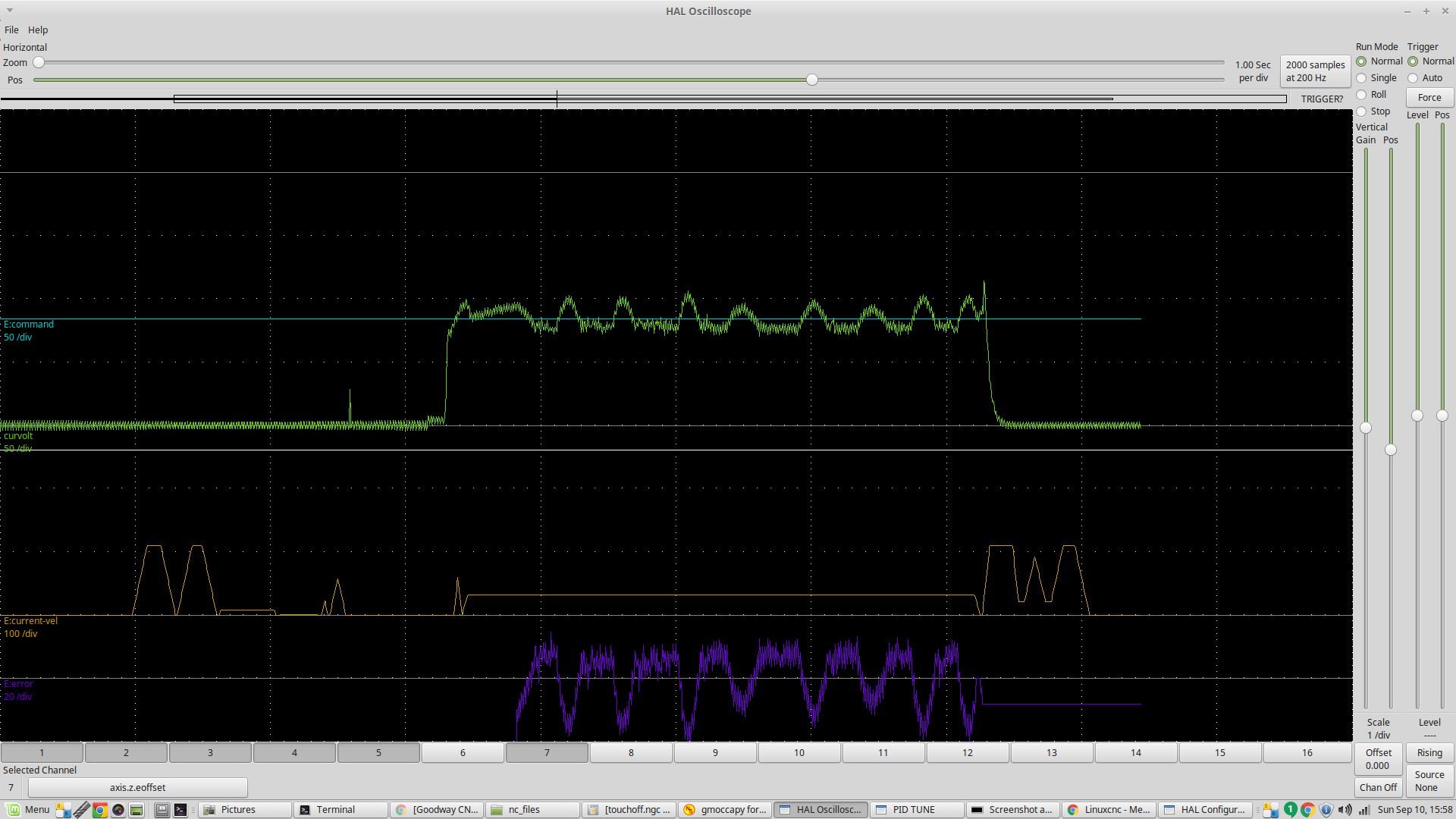Click the show desktop panel icon
The height and width of the screenshot is (819, 1456).
pyautogui.click(x=162, y=810)
